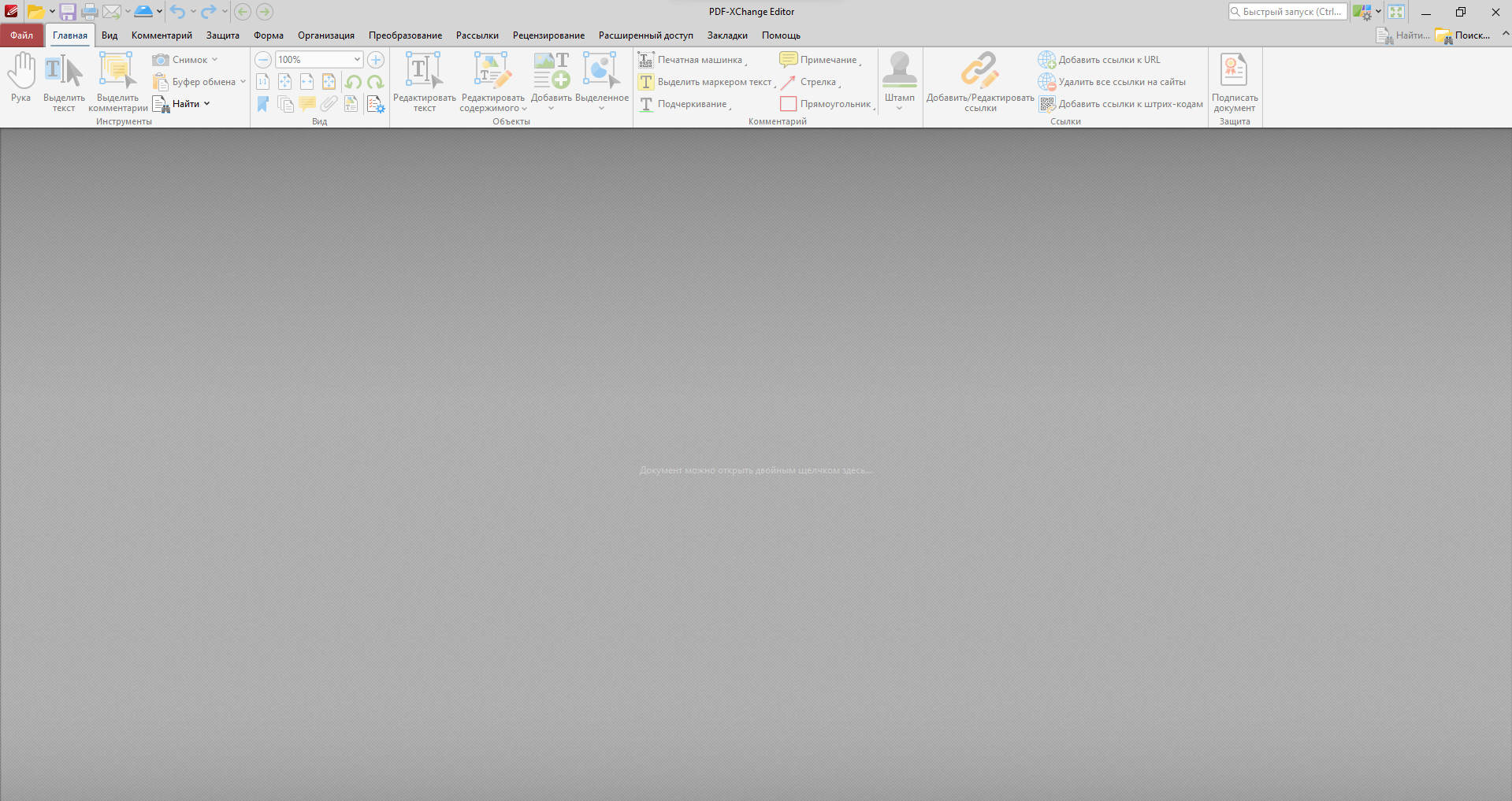Viewport: 1512px width, 801px height.
Task: Expand the Редактировать содержимого dropdown
Action: (524, 109)
